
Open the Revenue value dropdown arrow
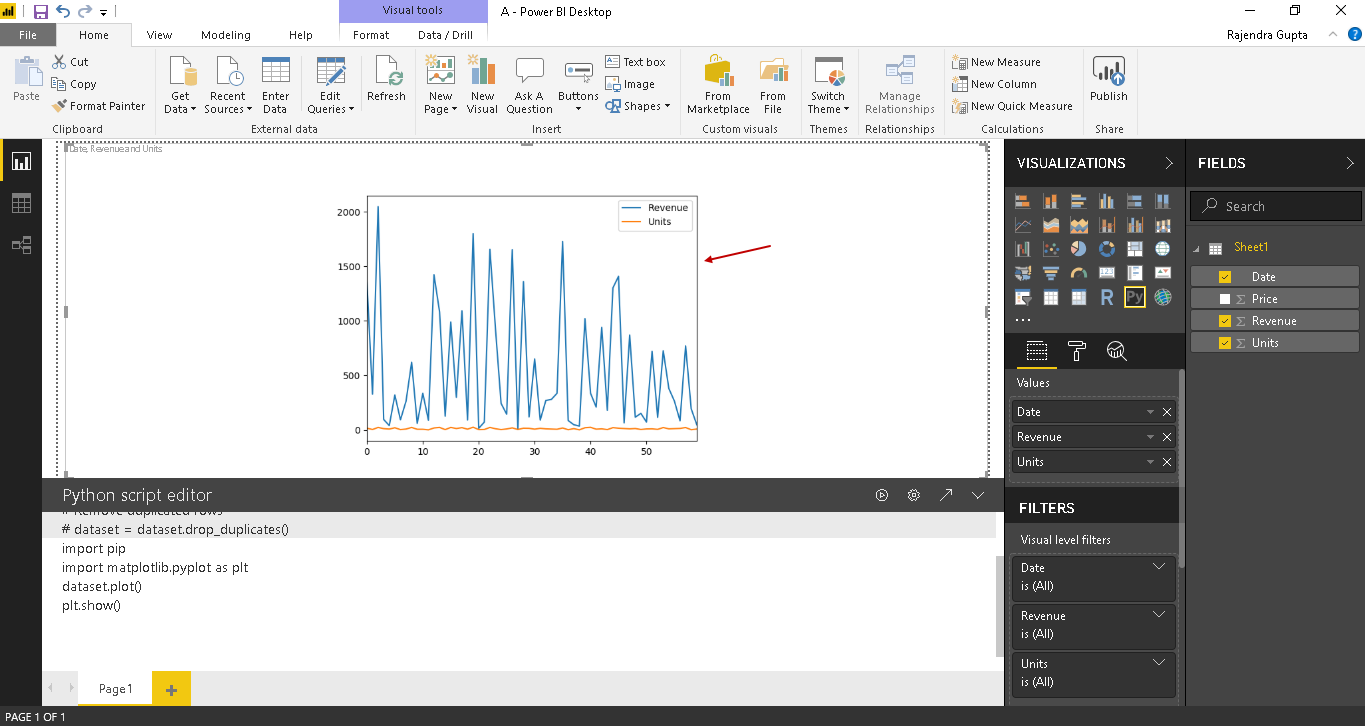[1151, 437]
